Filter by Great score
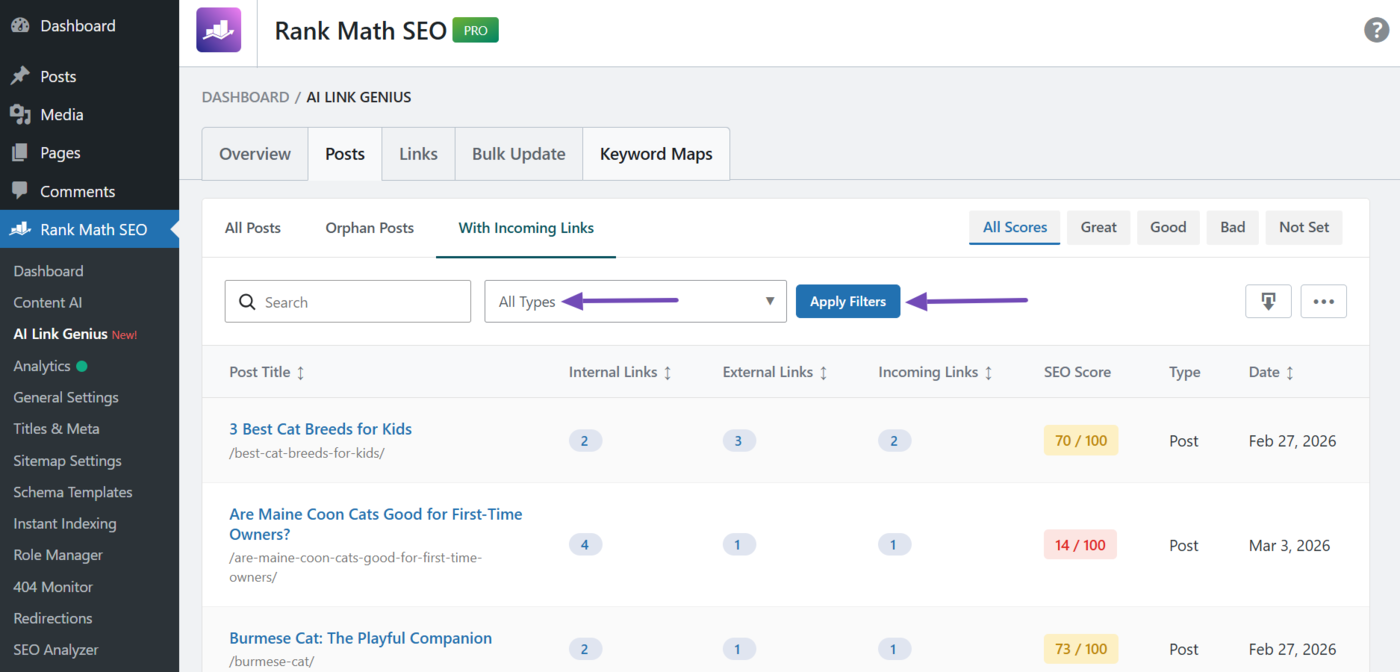Image resolution: width=1400 pixels, height=672 pixels. (1099, 227)
